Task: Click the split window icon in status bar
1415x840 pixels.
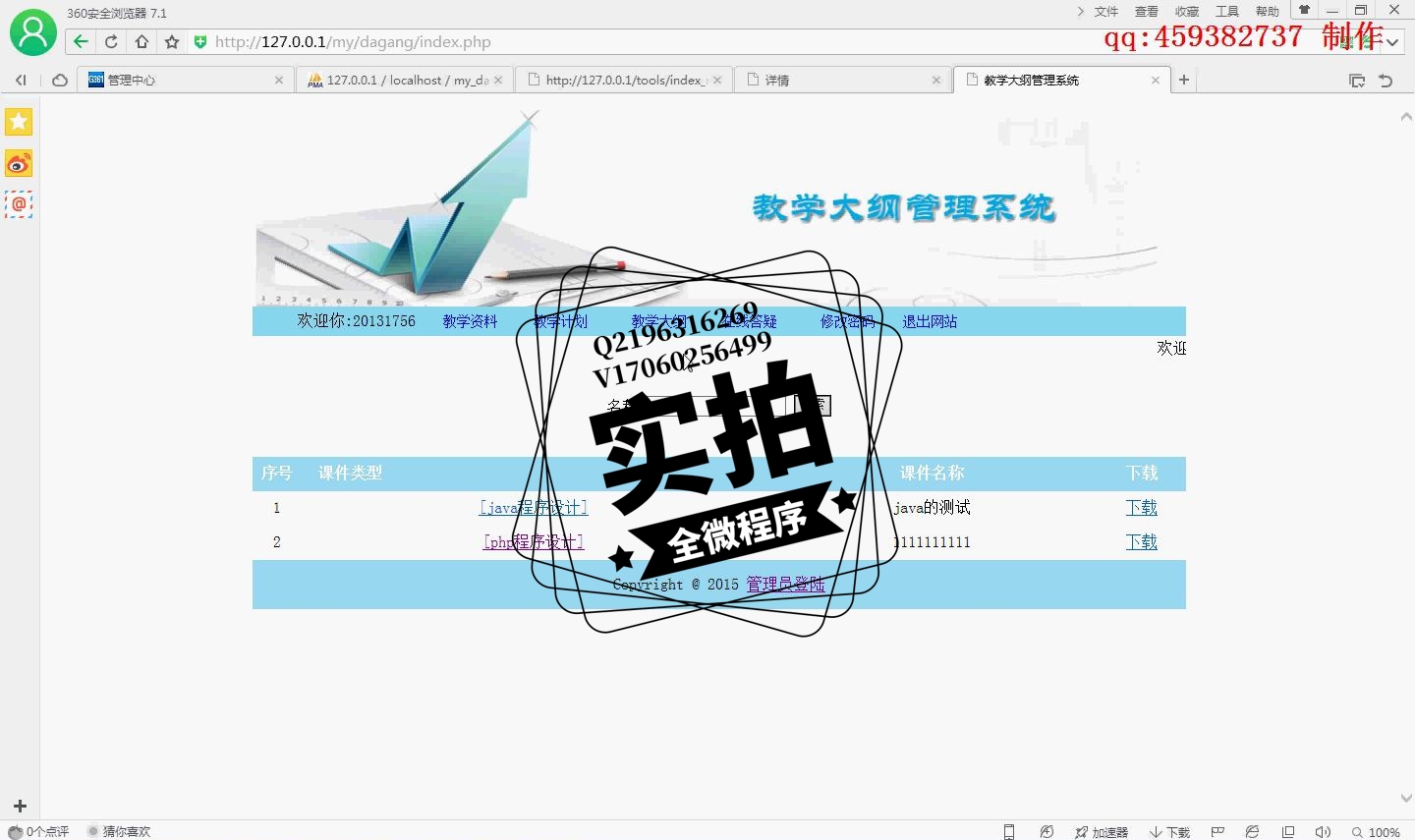Action: 1288,832
